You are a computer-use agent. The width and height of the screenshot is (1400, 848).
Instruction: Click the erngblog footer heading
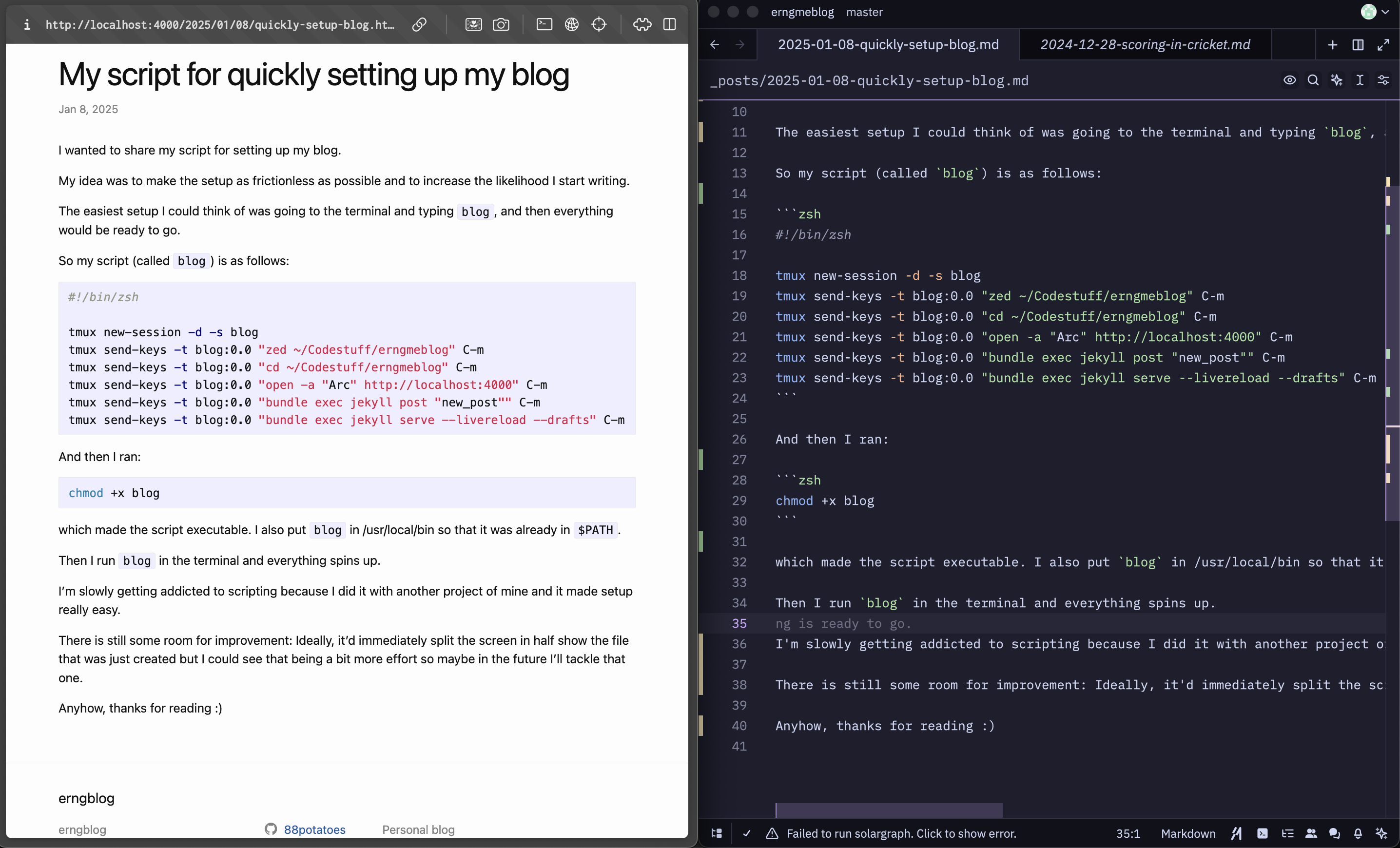point(86,798)
